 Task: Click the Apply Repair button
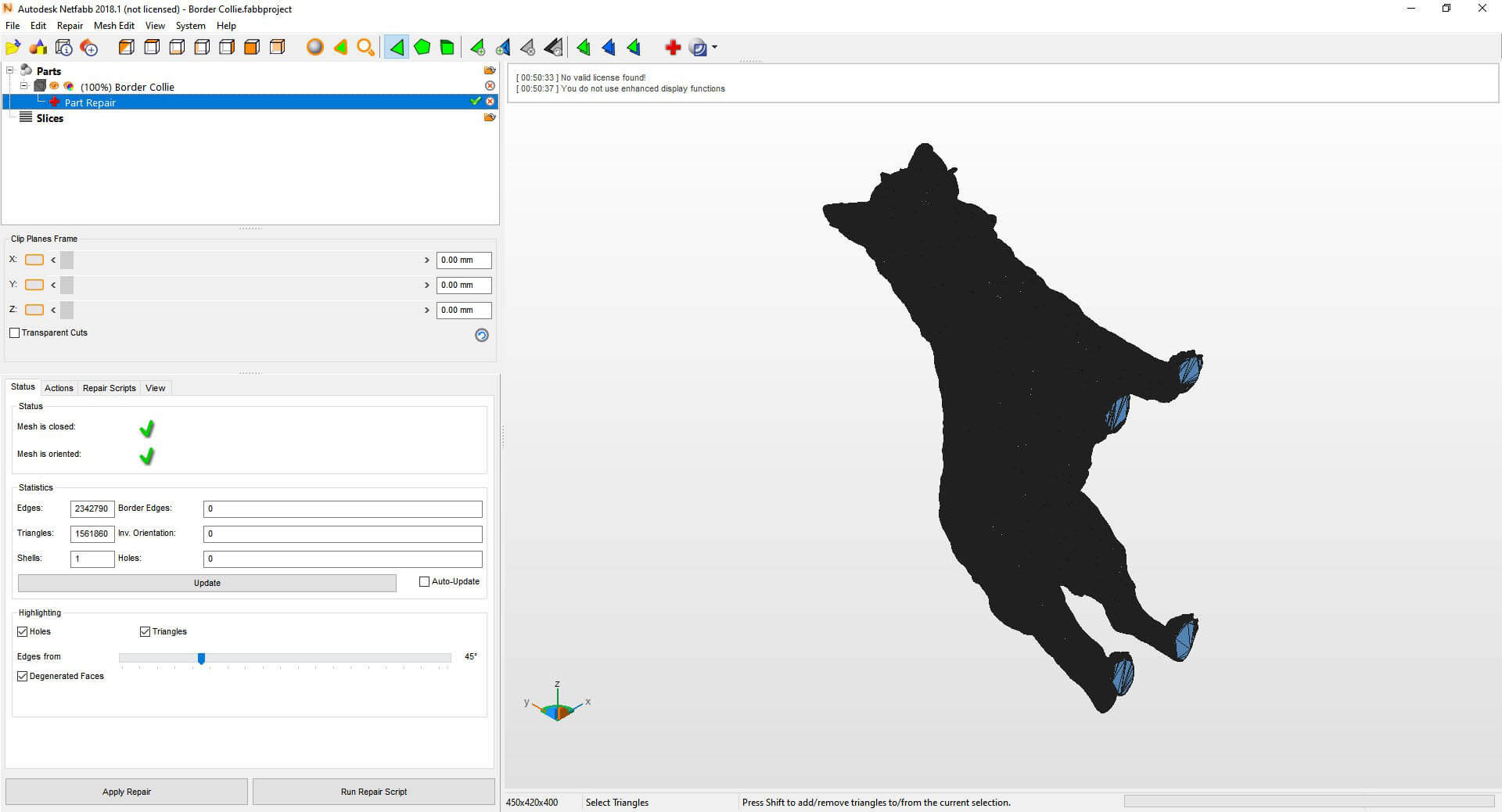(x=127, y=792)
